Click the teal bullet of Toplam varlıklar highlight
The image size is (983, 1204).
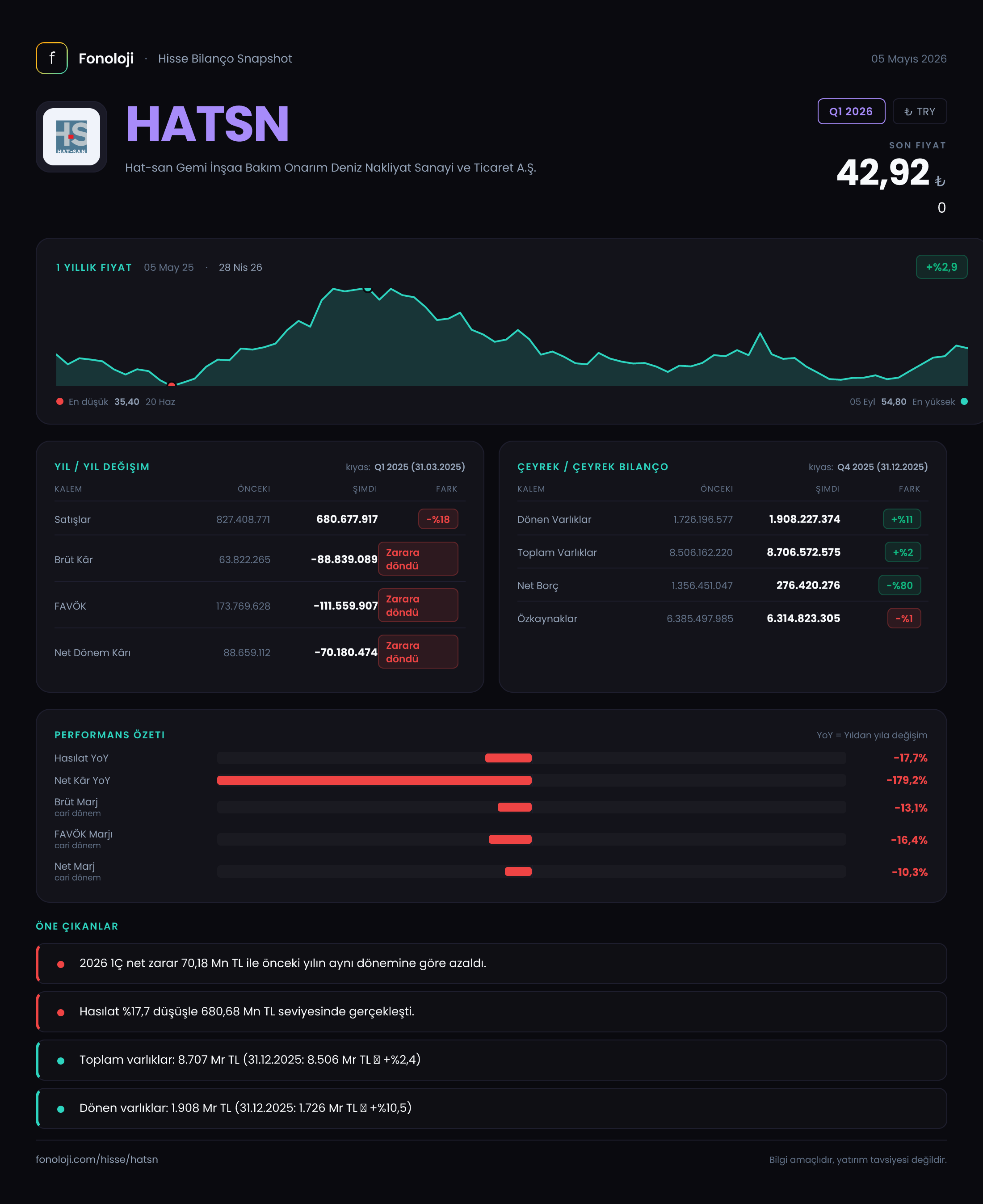click(61, 1061)
